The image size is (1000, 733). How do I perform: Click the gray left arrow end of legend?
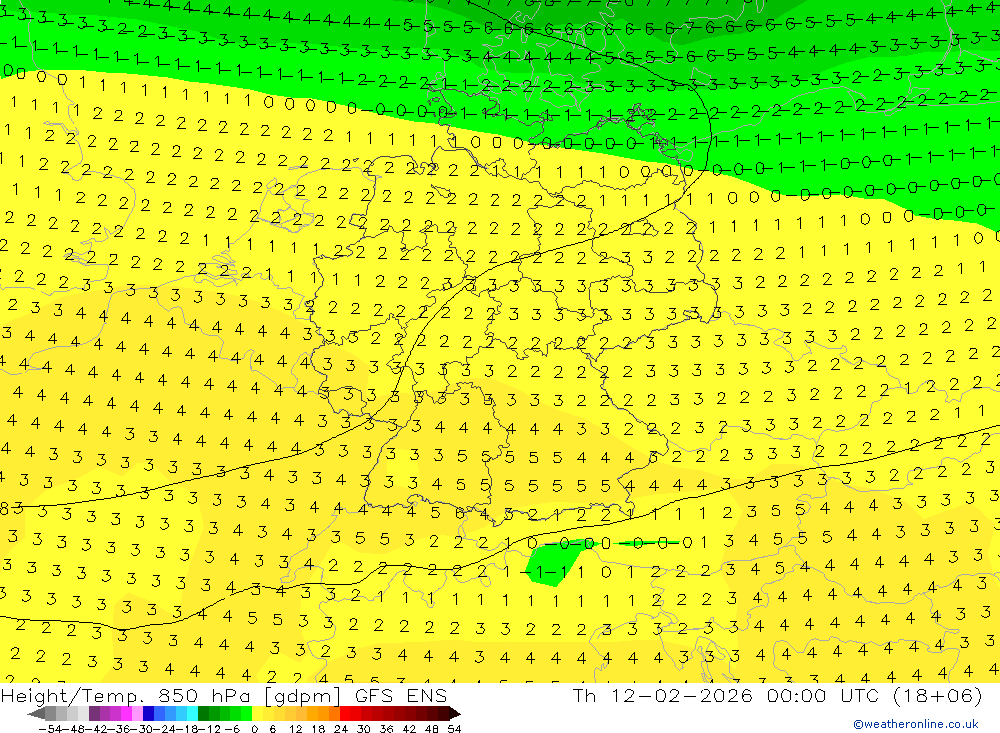[x=36, y=714]
